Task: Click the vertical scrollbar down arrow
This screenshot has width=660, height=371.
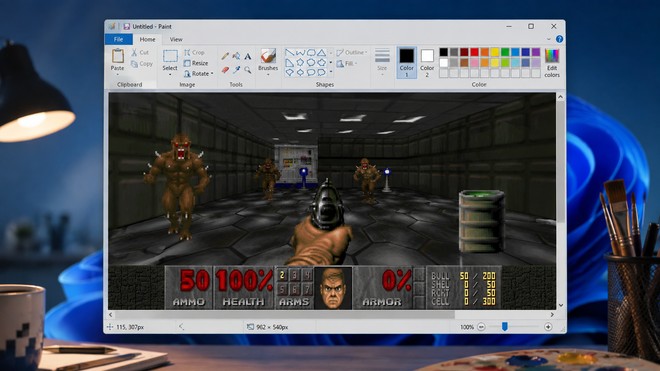Action: [x=561, y=305]
